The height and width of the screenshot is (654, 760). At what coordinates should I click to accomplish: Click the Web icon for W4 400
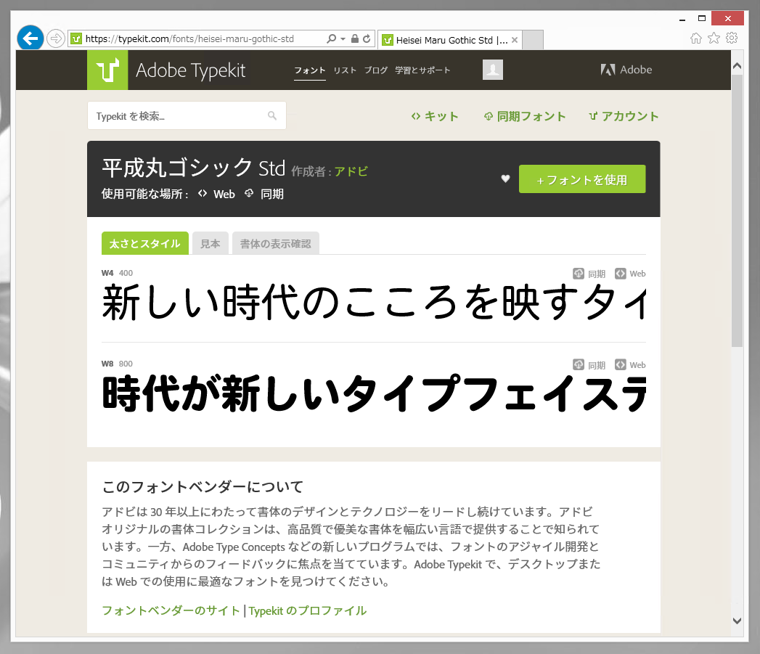point(620,273)
